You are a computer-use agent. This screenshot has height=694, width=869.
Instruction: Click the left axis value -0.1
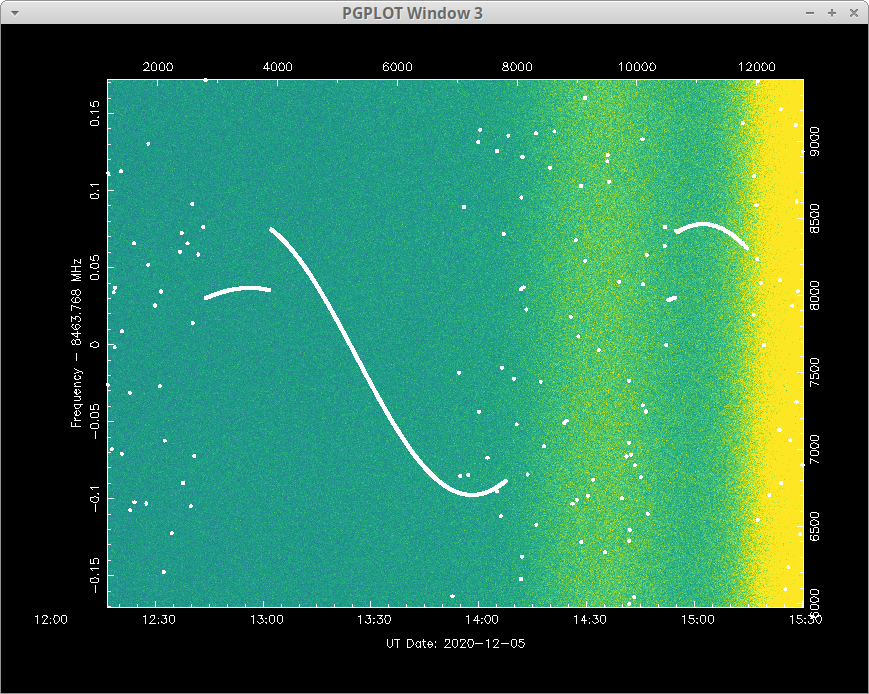(x=95, y=498)
